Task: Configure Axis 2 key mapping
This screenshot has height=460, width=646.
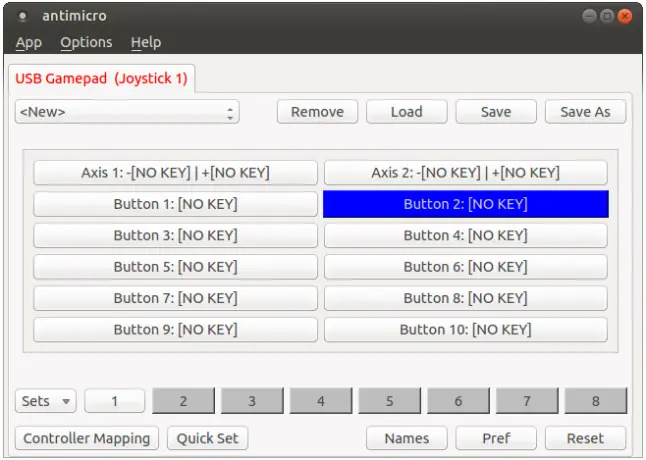Action: [x=466, y=173]
